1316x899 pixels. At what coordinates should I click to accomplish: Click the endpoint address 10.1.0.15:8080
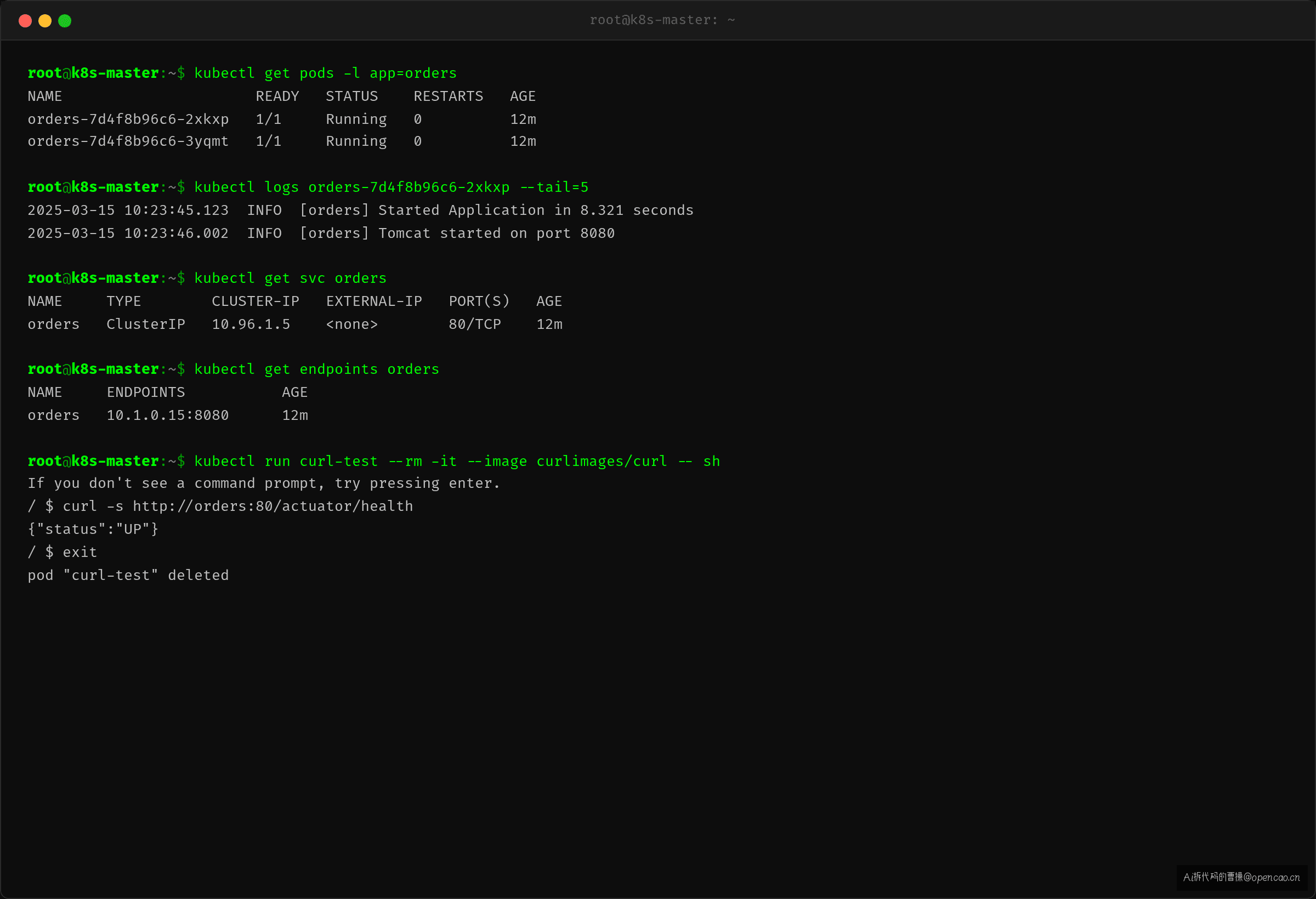[168, 416]
